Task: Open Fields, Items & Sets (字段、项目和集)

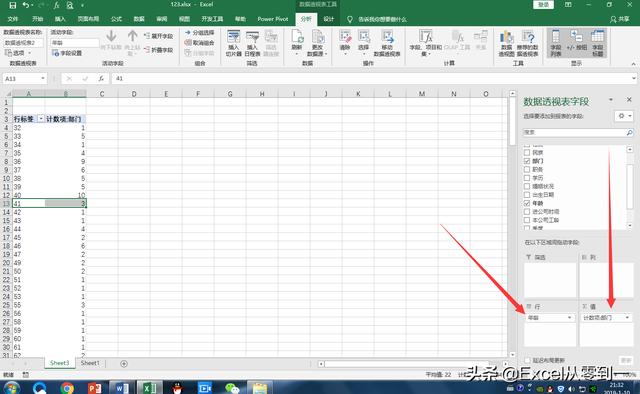Action: click(426, 43)
